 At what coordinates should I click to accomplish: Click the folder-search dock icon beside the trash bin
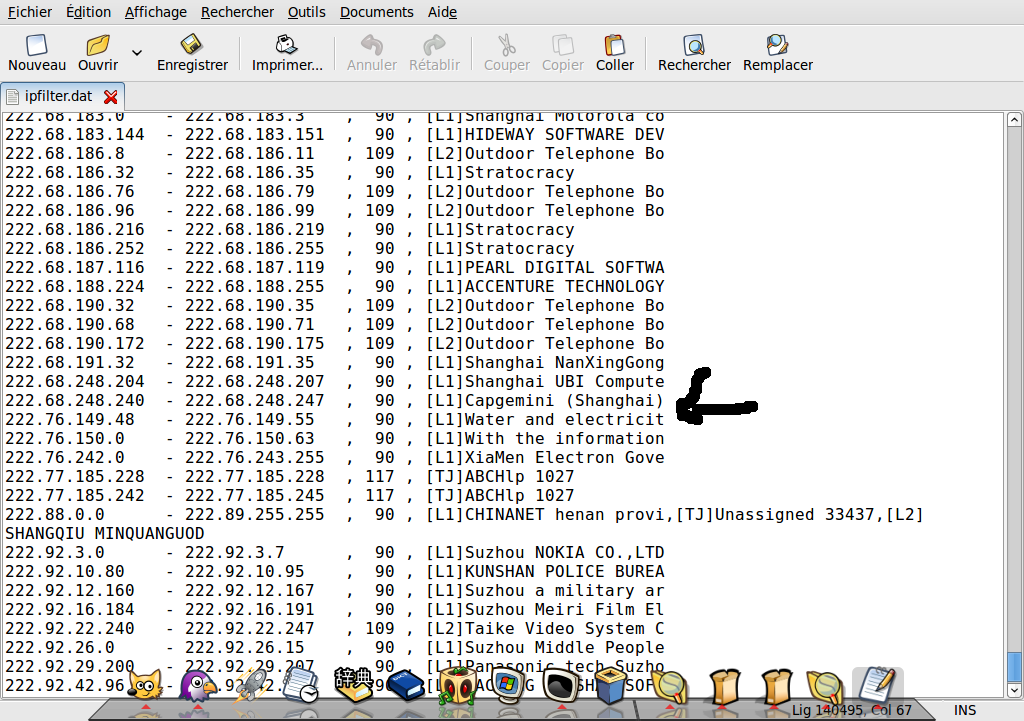(x=669, y=687)
